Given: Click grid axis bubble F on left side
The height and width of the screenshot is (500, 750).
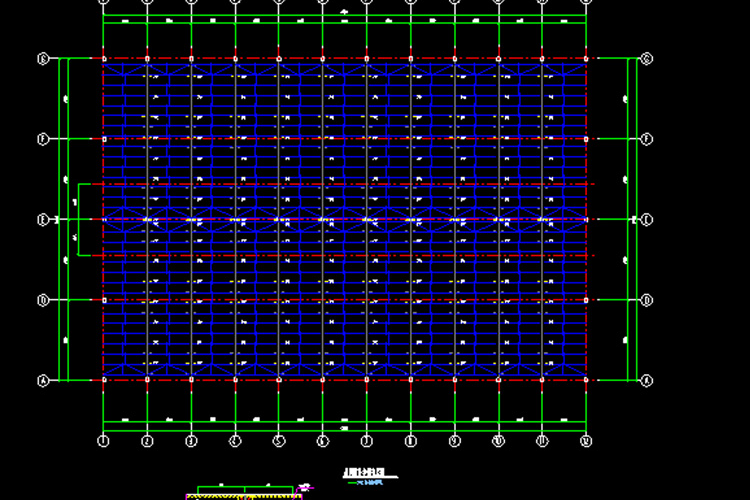Looking at the screenshot, I should tap(43, 139).
